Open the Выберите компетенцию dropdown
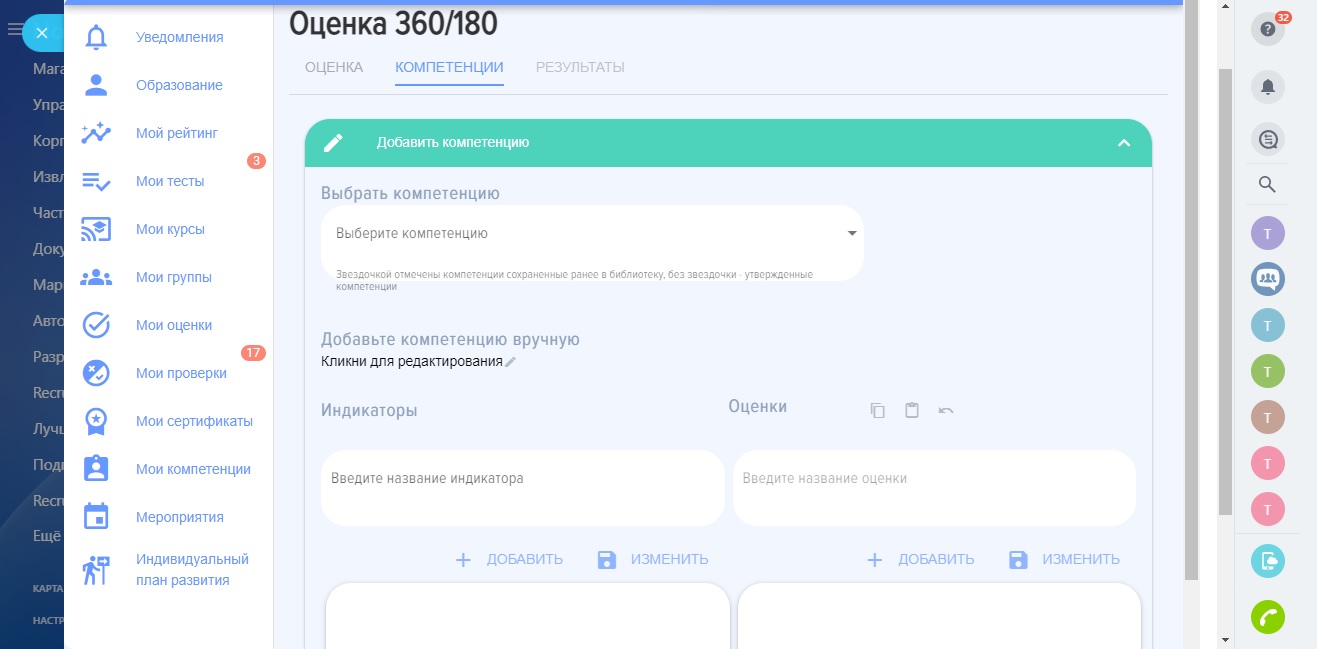This screenshot has width=1317, height=649. coord(592,233)
